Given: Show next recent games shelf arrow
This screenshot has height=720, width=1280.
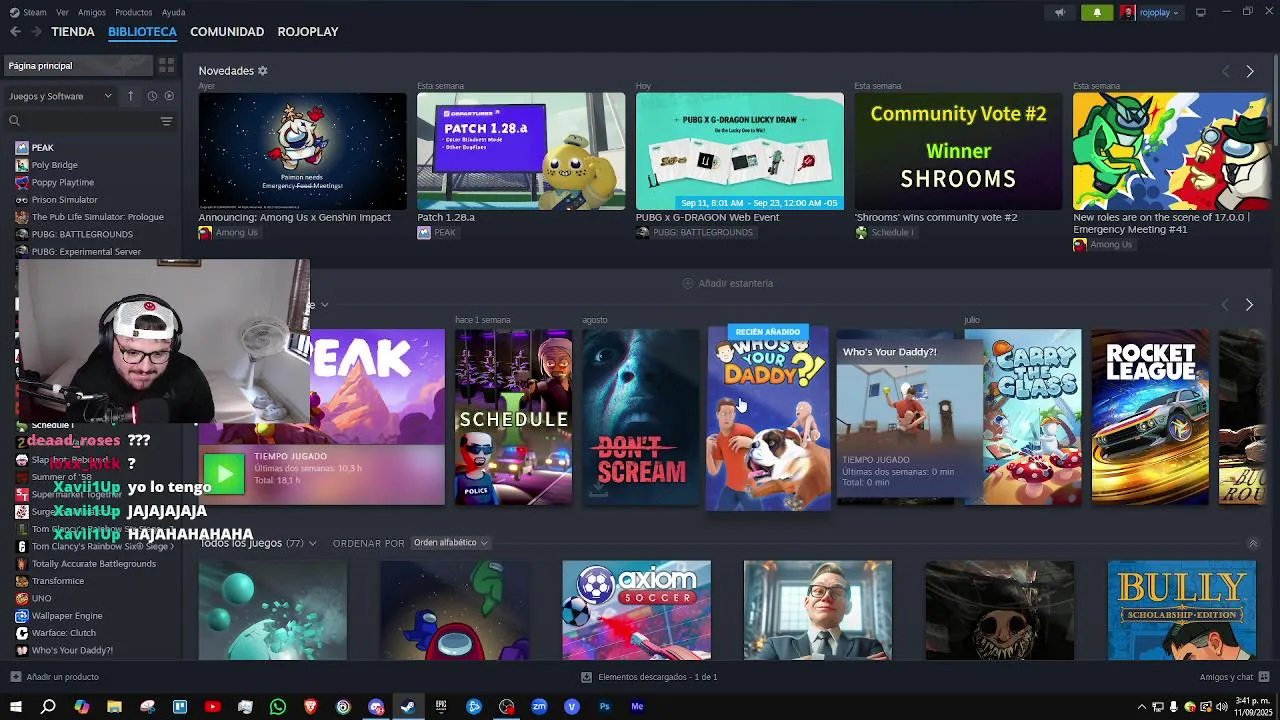Looking at the screenshot, I should (x=1249, y=304).
